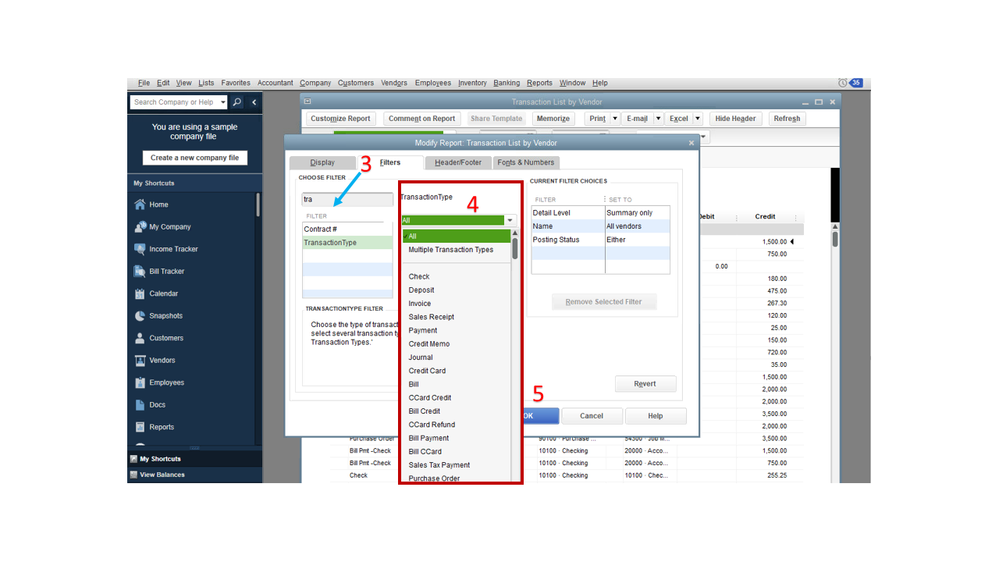
Task: Select My Shortcuts at sidebar bottom
Action: coord(160,459)
